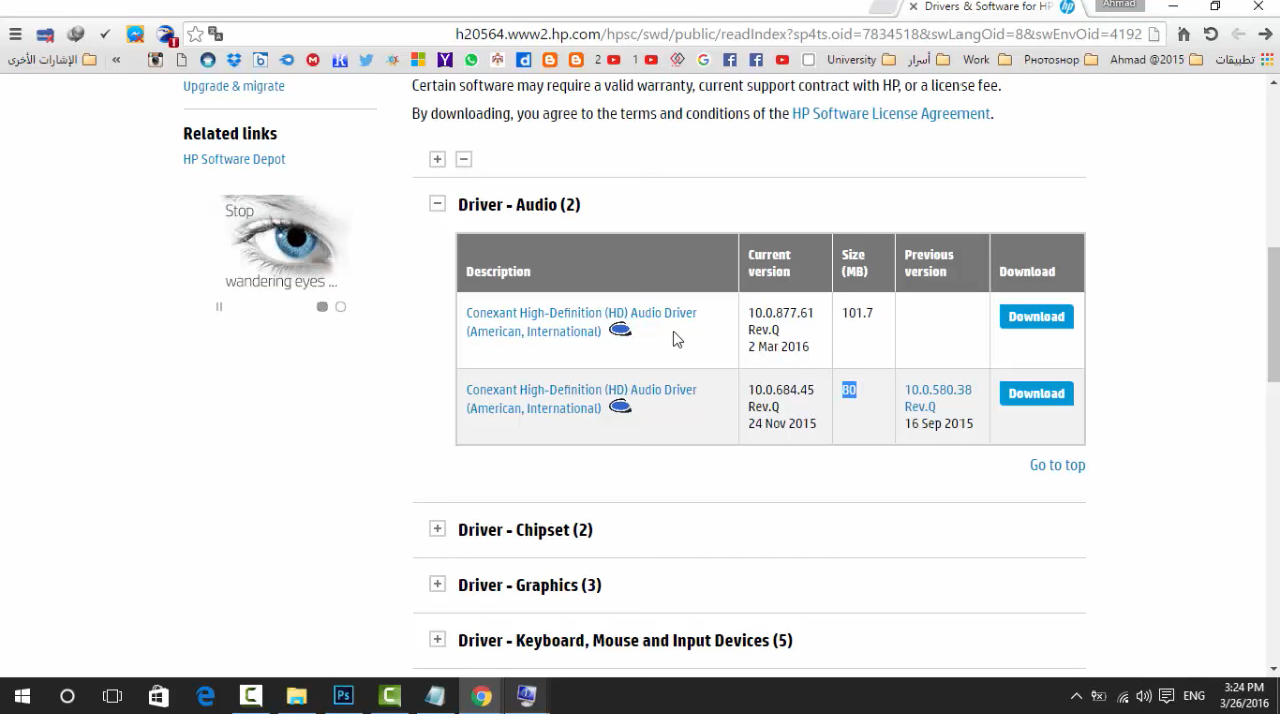The height and width of the screenshot is (714, 1280).
Task: Show hidden bookmarks with the chevron
Action: [116, 60]
